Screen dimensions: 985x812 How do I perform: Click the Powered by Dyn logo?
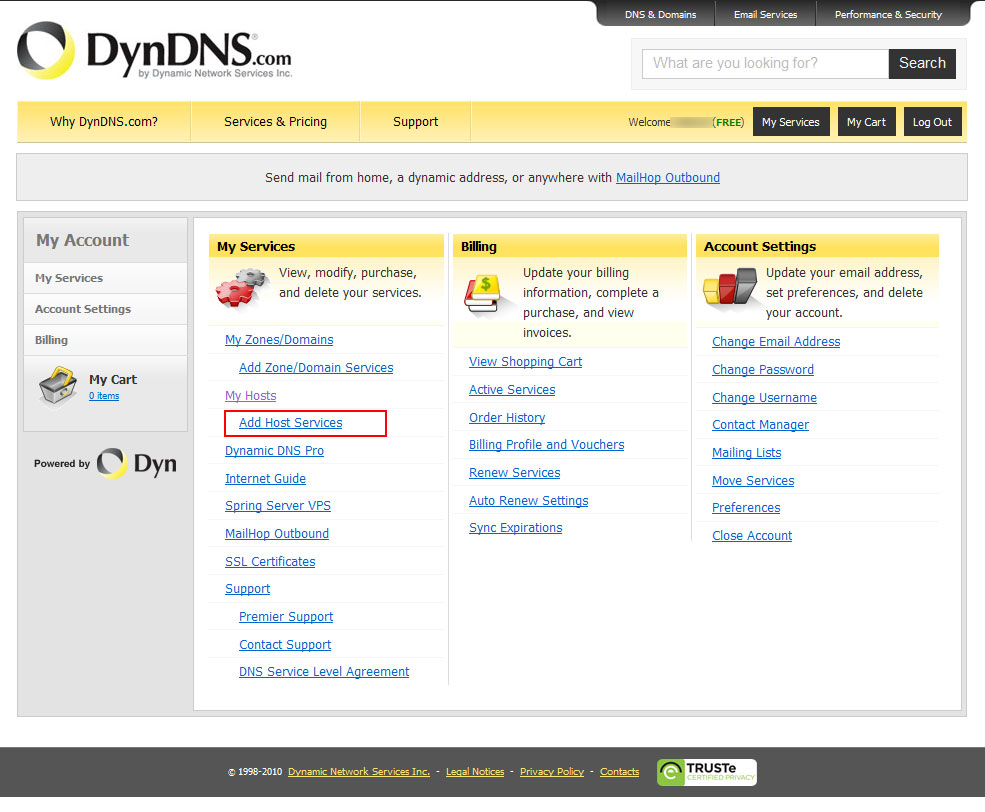pos(105,463)
